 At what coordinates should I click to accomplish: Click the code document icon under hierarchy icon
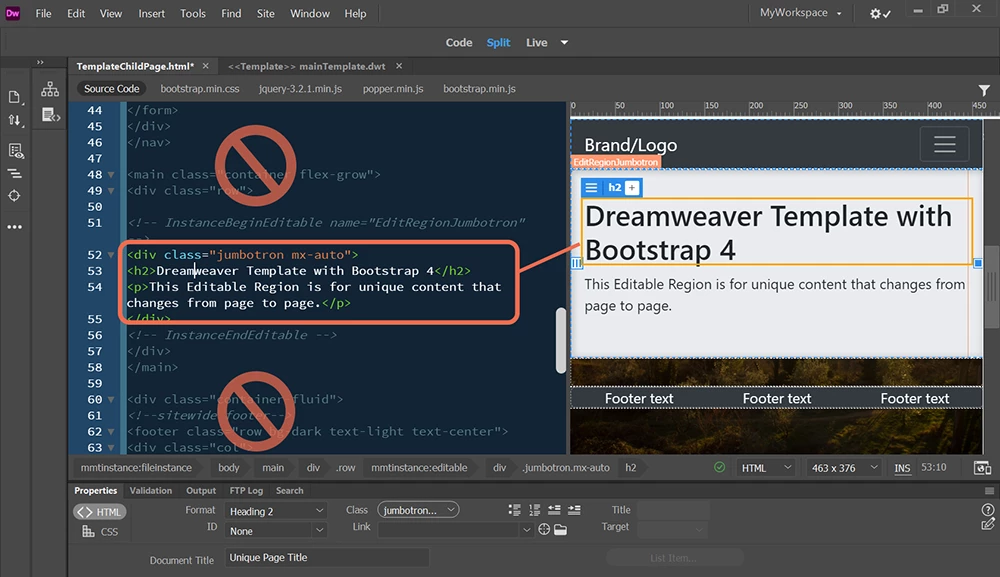50,115
